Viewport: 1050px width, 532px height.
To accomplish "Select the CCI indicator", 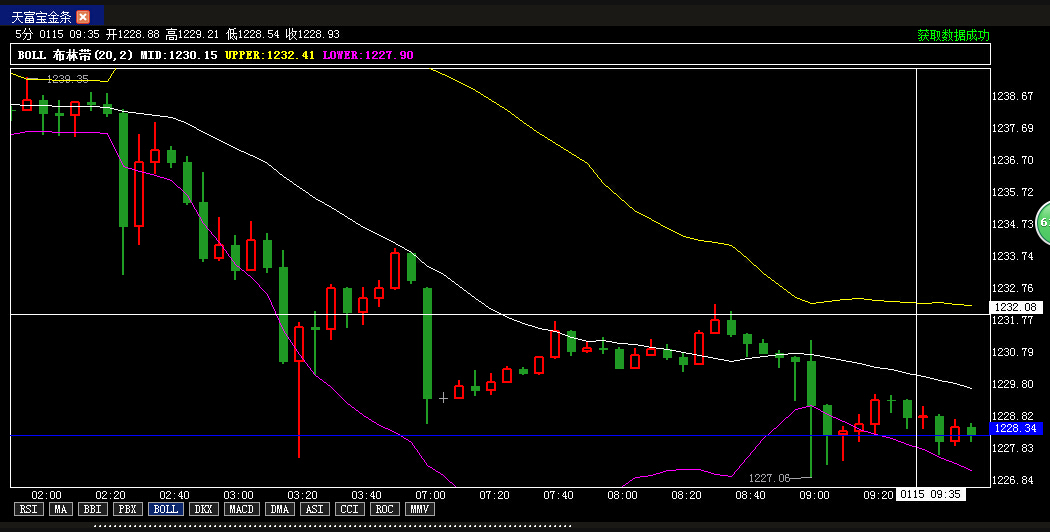I will click(349, 509).
